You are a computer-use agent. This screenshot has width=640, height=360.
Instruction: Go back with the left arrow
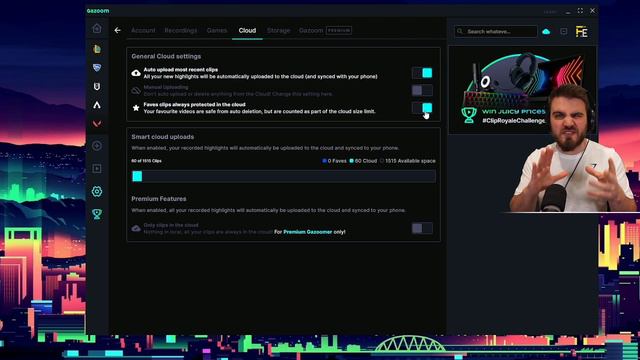(x=118, y=30)
